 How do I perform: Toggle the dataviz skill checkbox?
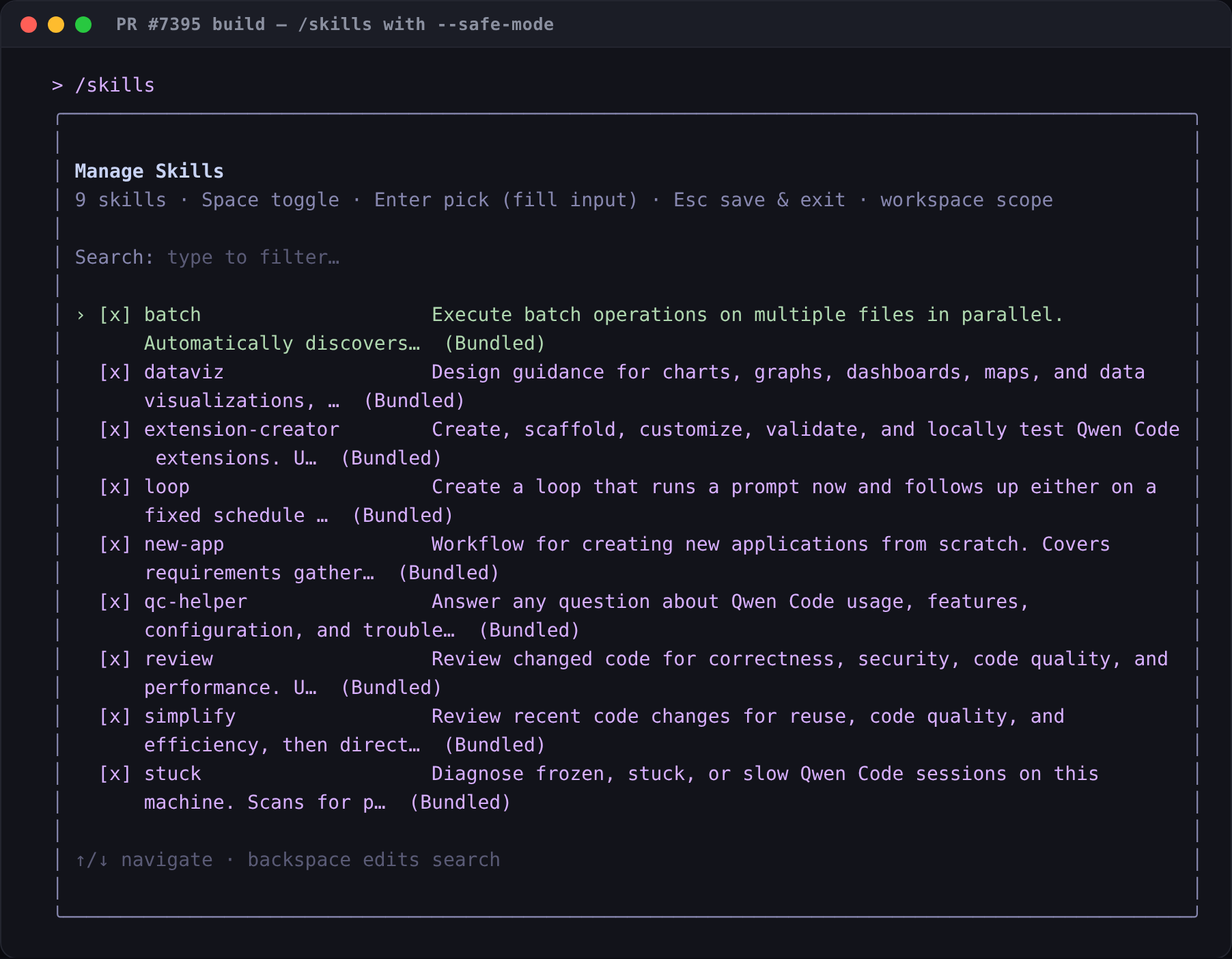pyautogui.click(x=115, y=372)
